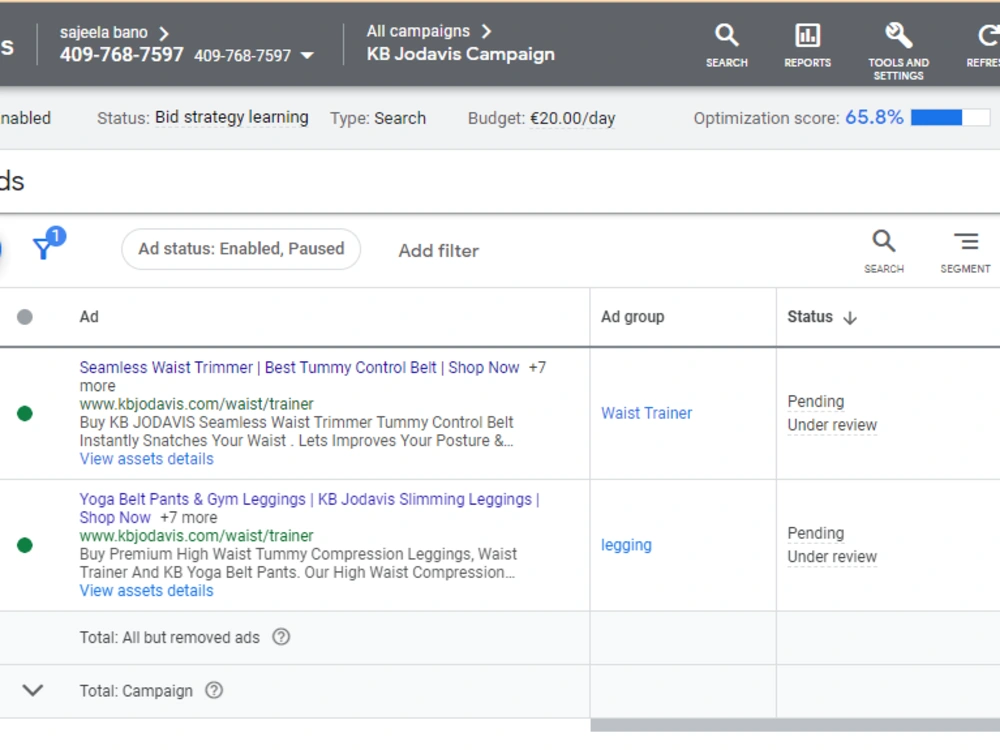Click Bid strategy learning status
1000x750 pixels.
pos(232,117)
